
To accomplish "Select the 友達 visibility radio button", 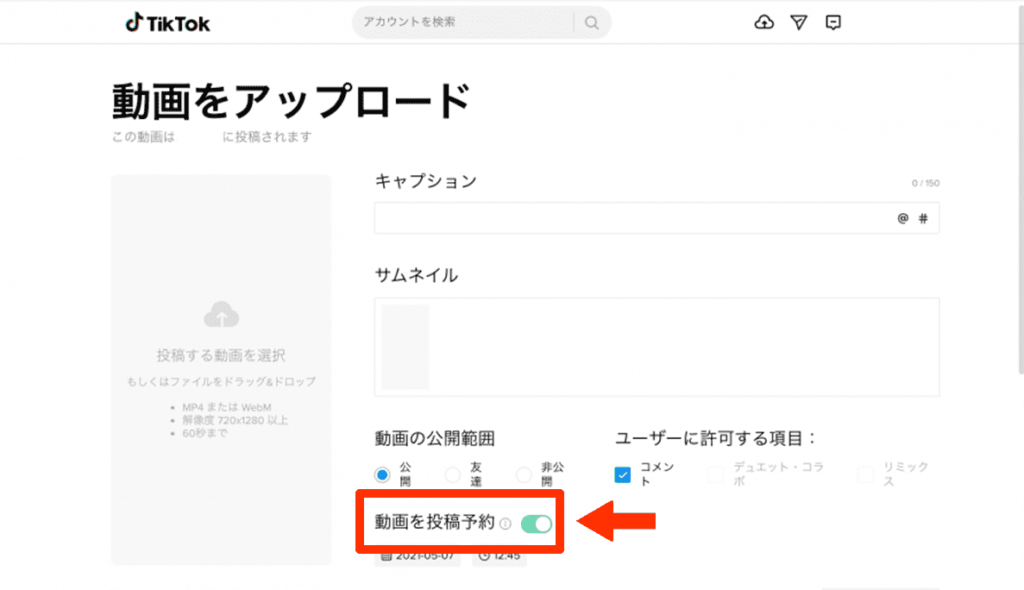I will [x=453, y=474].
